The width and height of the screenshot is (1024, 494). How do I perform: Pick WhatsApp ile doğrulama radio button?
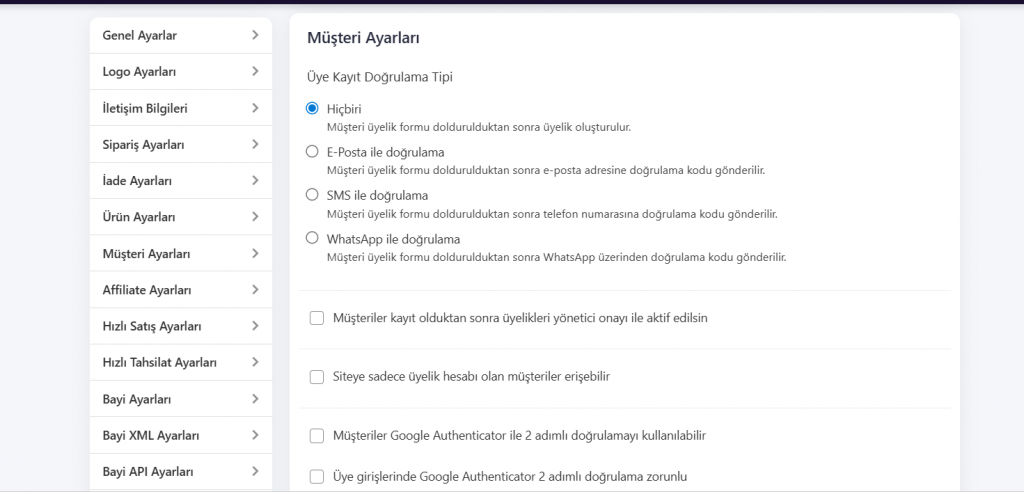[312, 239]
